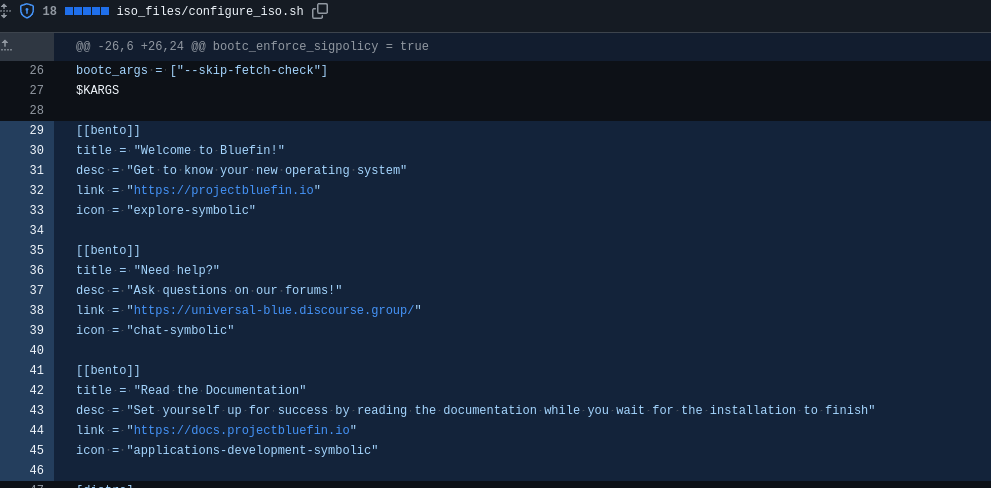Open the universal-blue.discourse.group link

[x=274, y=311]
